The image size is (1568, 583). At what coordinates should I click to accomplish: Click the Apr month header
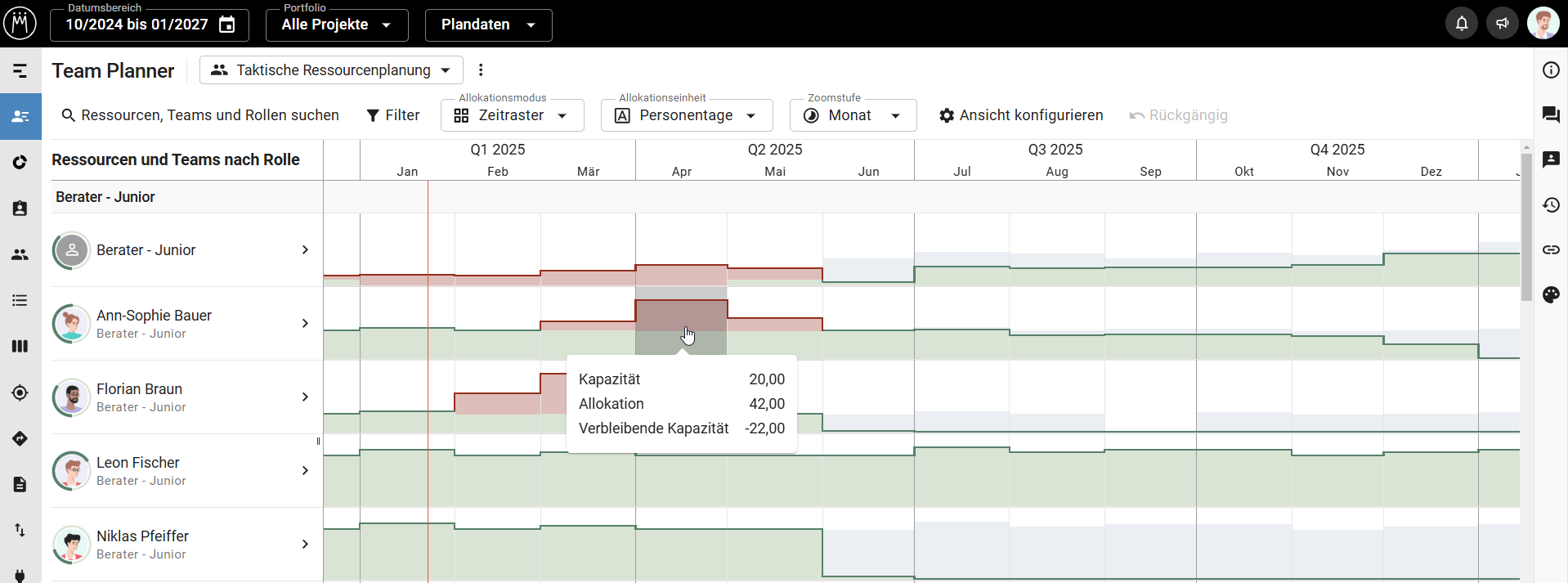pyautogui.click(x=682, y=171)
